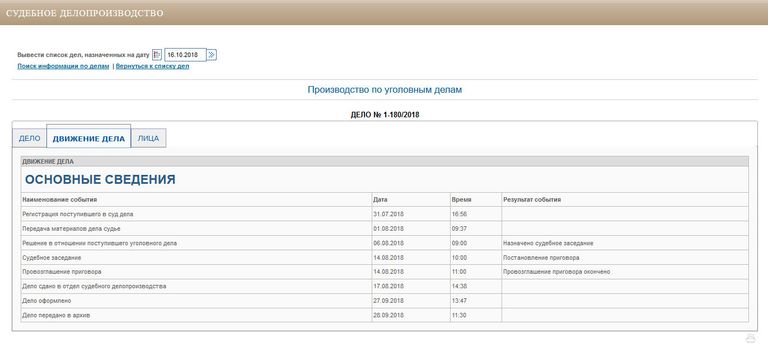Open the ЛИЦА tab
This screenshot has width=768, height=362.
pyautogui.click(x=148, y=138)
